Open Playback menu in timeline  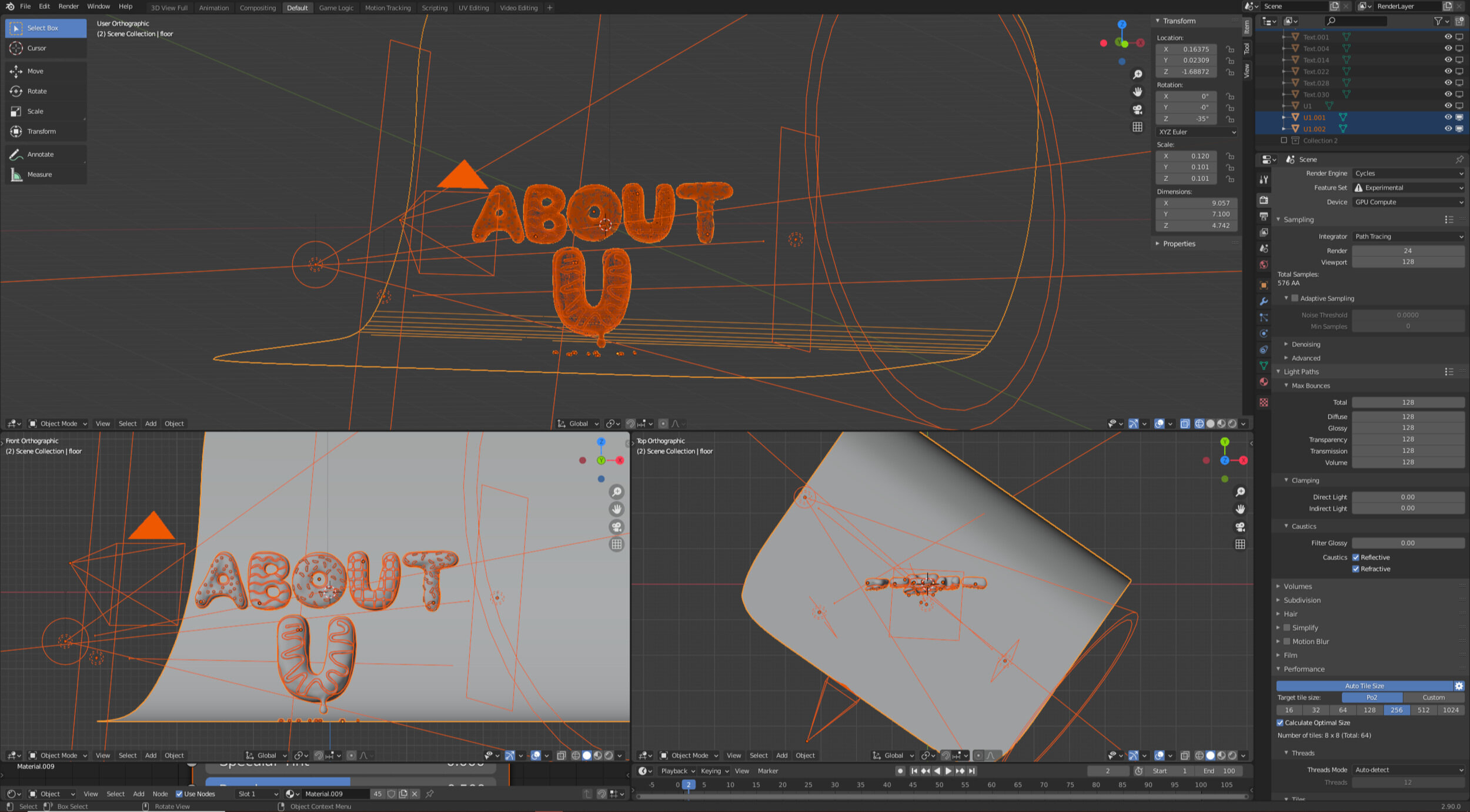[677, 771]
